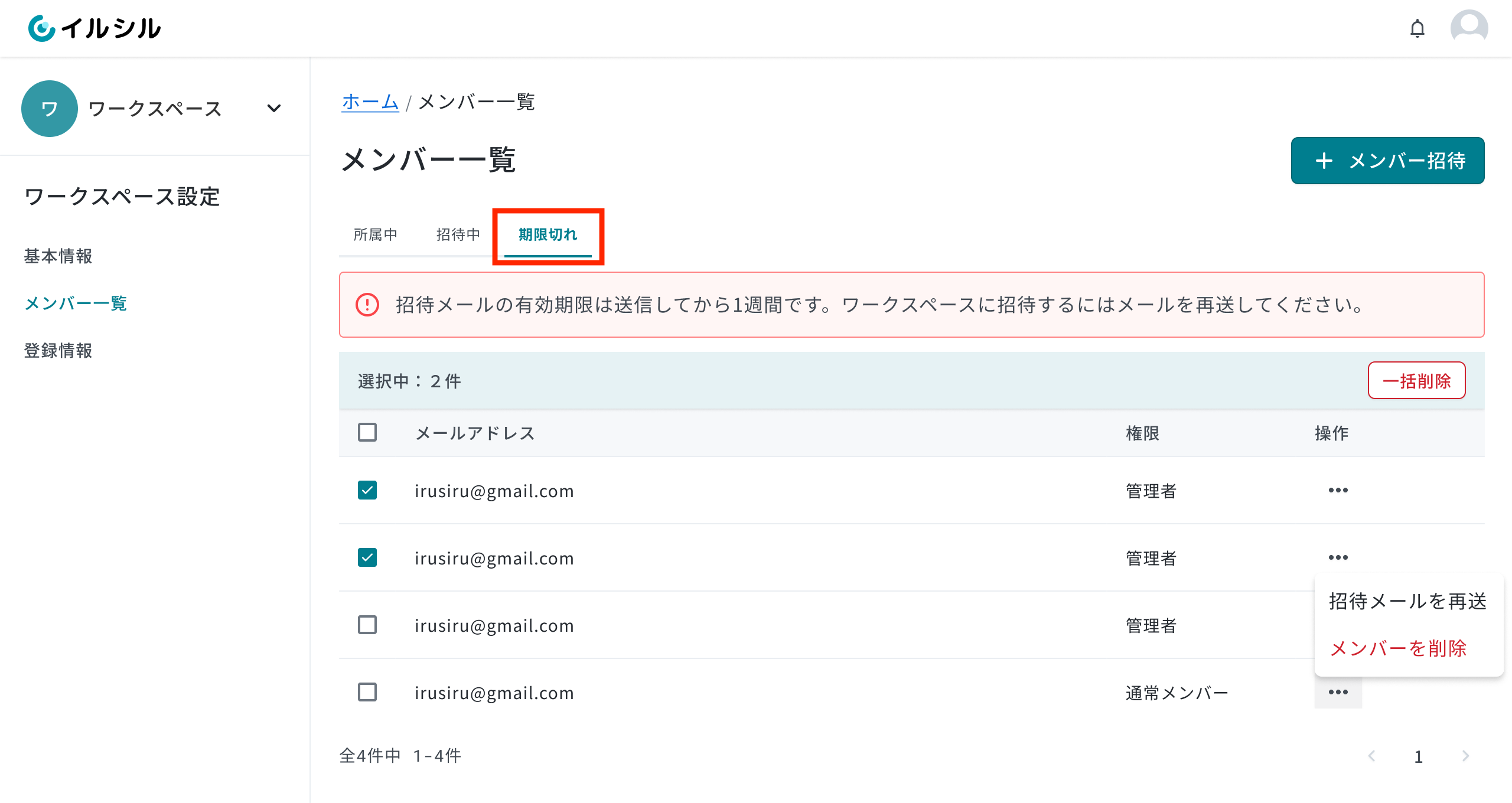Screen dimensions: 1512x803
Task: Toggle the select-all checkbox in the header
Action: point(367,432)
